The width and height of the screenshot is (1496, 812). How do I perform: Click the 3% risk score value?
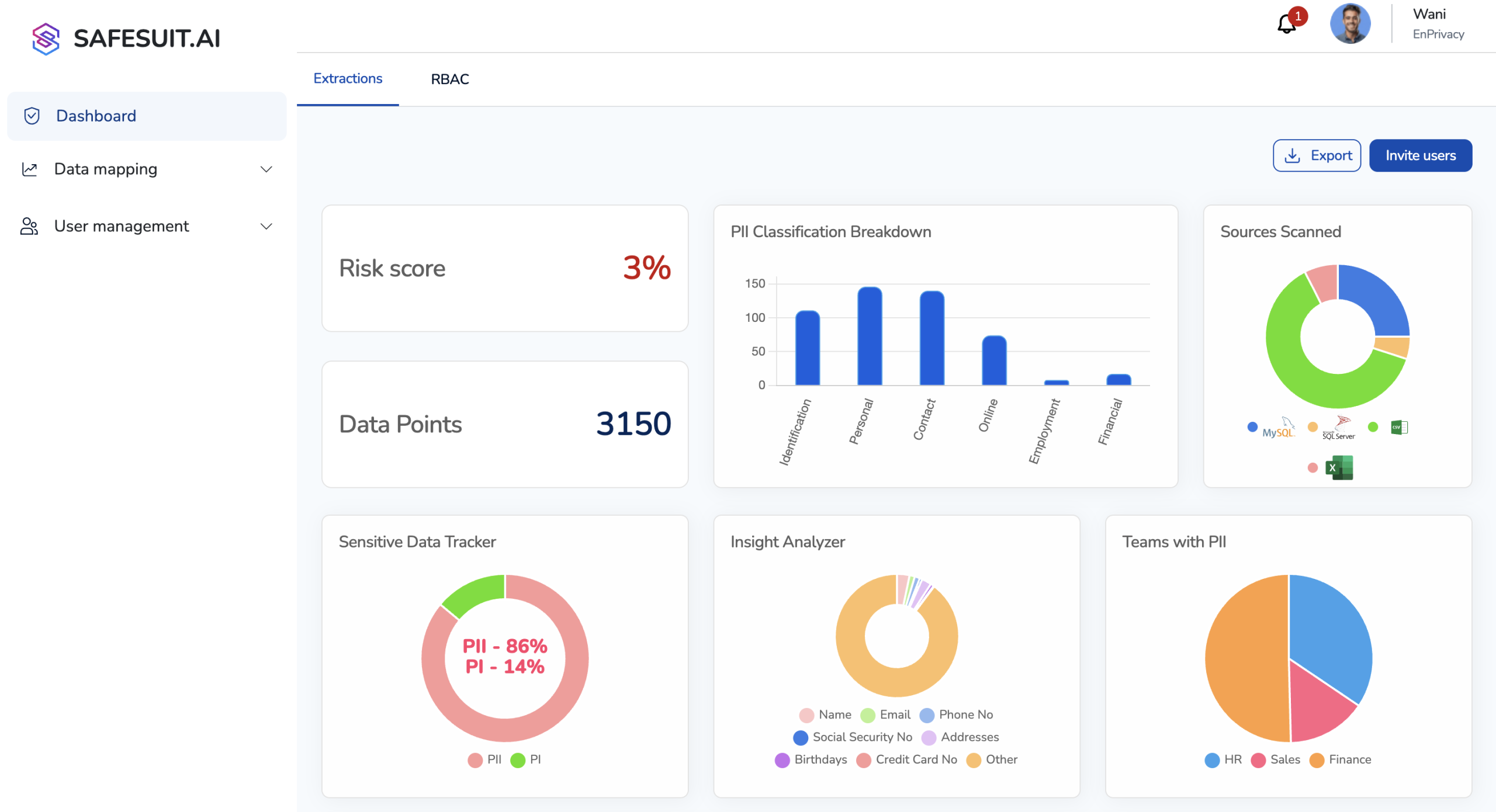647,268
